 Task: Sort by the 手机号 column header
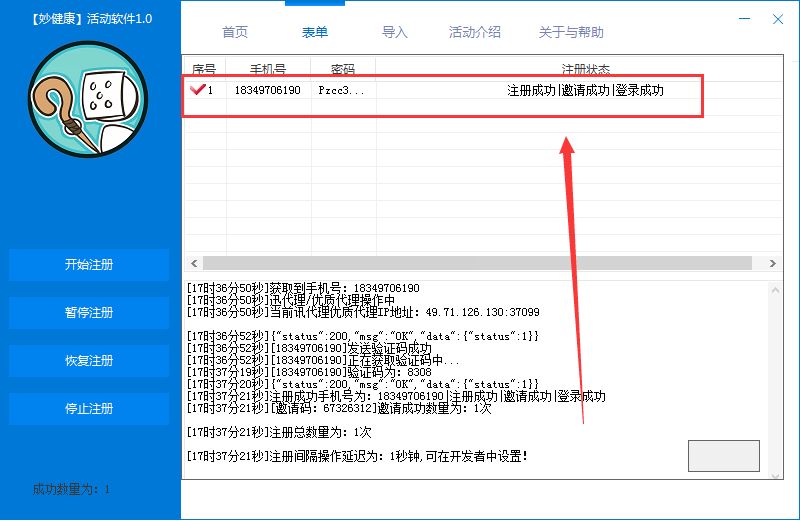[268, 69]
